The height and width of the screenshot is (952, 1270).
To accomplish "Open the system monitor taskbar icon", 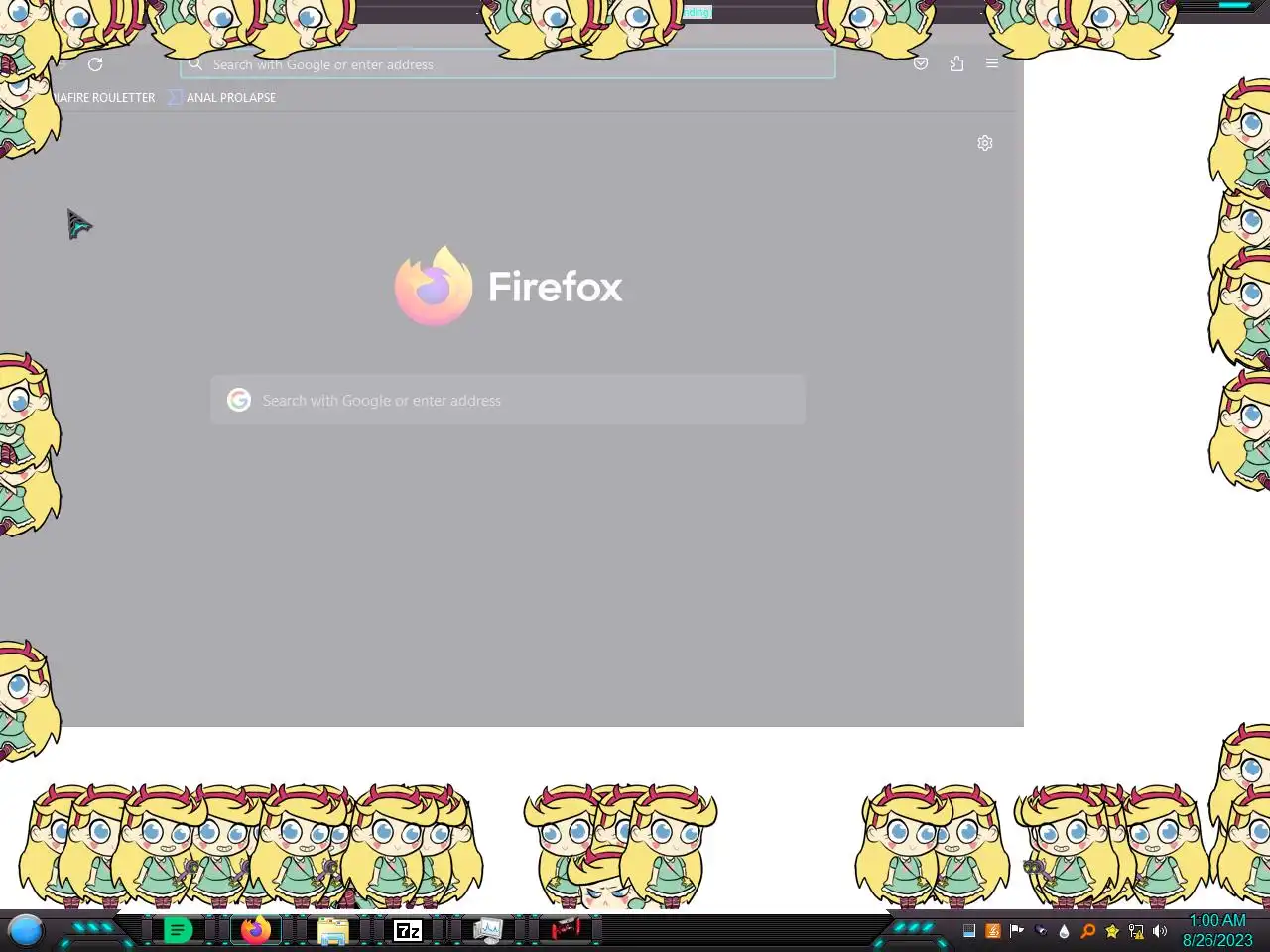I will 487,930.
